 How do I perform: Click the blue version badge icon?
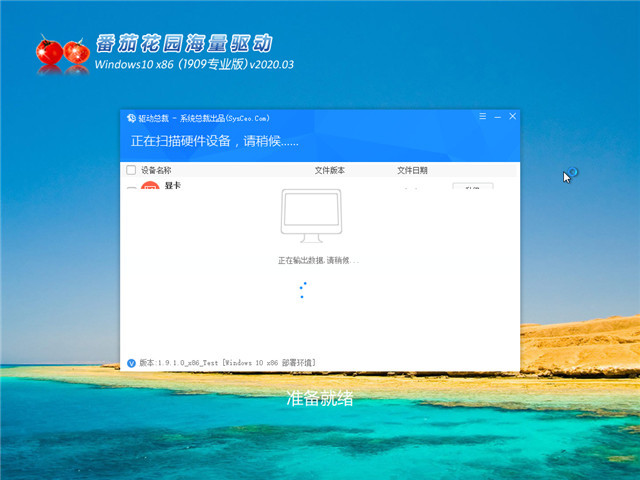(132, 361)
